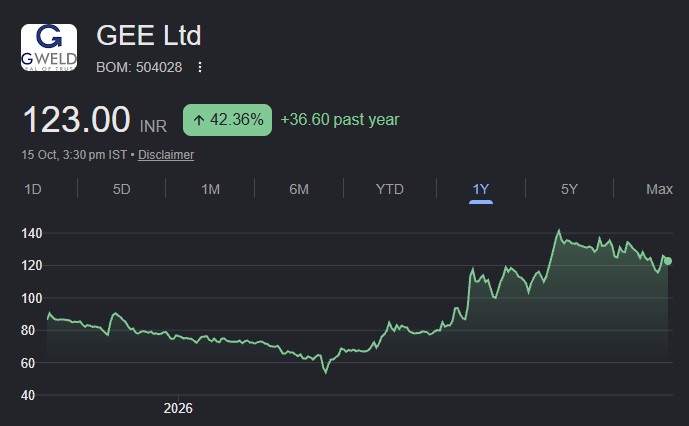This screenshot has width=689, height=426.
Task: Click the current price dot on chart
Action: 668,261
